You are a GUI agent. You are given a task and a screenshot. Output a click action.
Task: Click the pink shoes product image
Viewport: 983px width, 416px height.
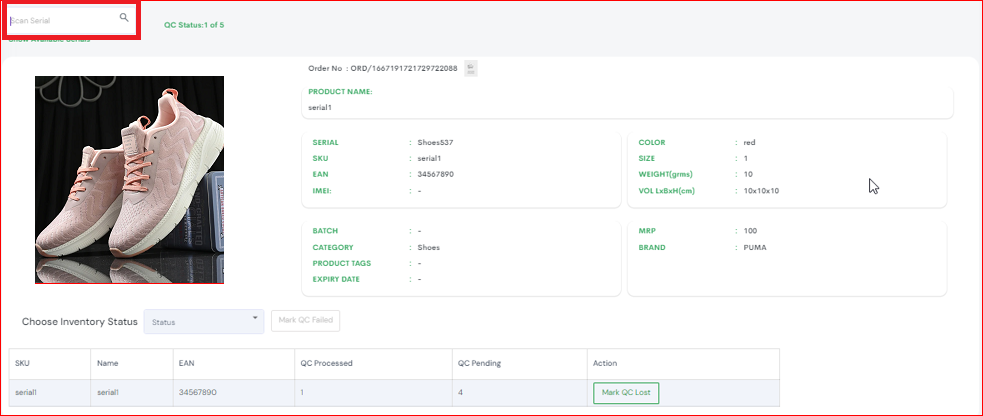tap(129, 180)
